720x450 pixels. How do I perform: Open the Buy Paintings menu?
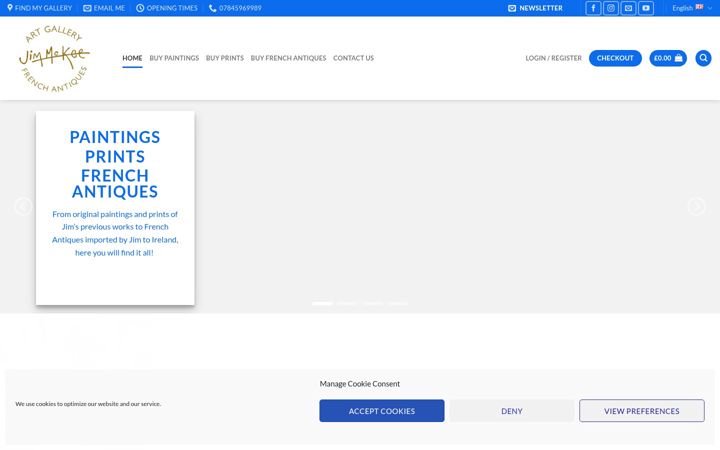[174, 58]
